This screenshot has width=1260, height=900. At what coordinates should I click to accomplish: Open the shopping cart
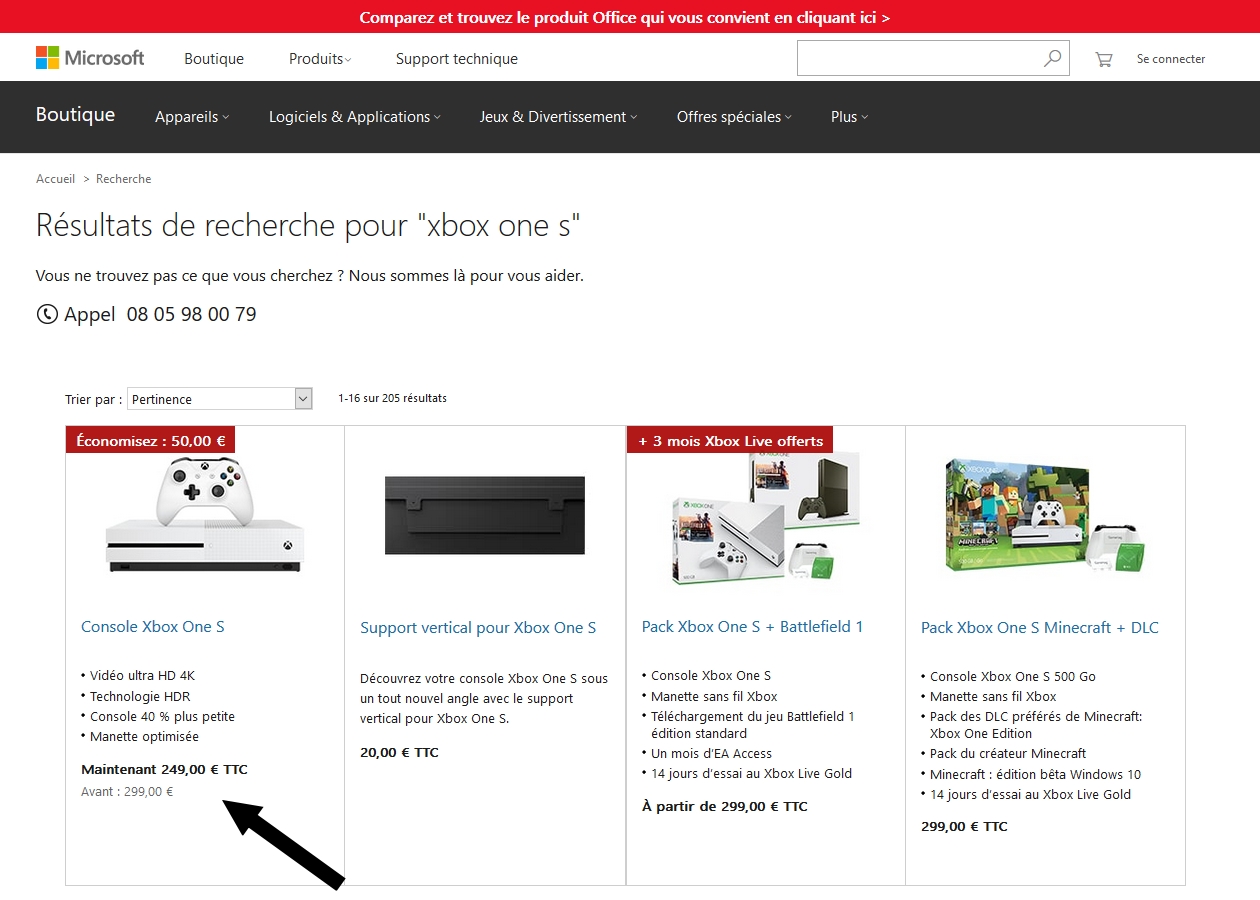point(1103,59)
